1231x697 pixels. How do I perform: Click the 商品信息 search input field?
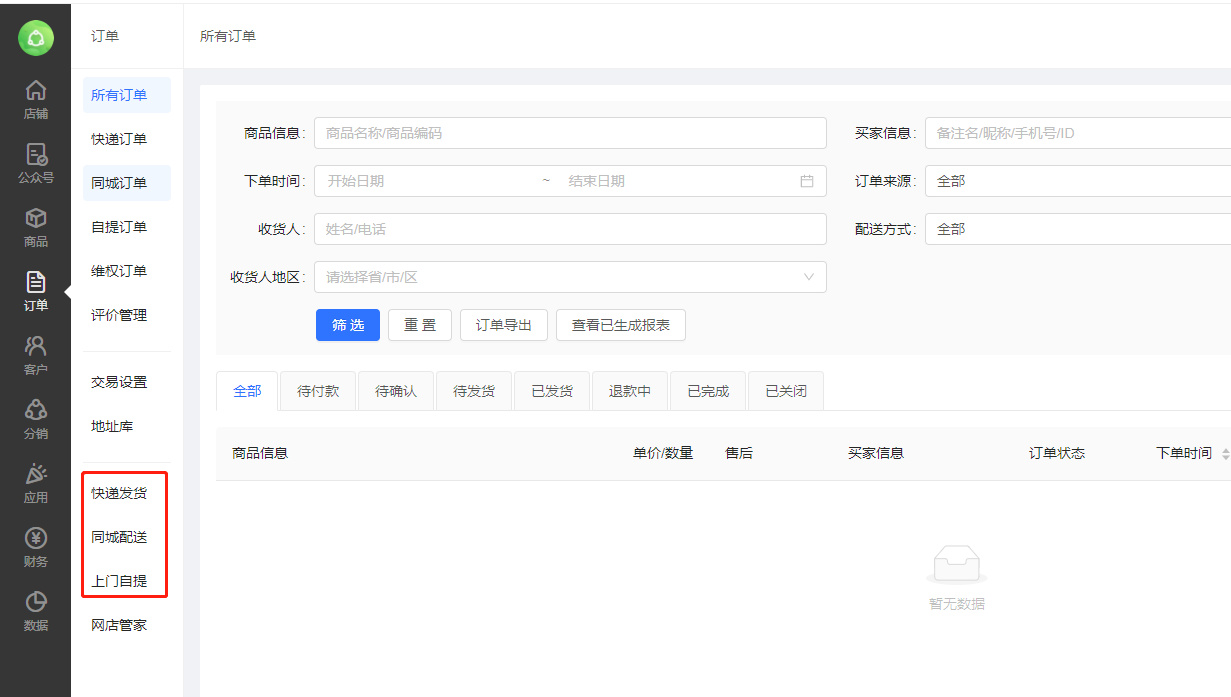point(570,133)
